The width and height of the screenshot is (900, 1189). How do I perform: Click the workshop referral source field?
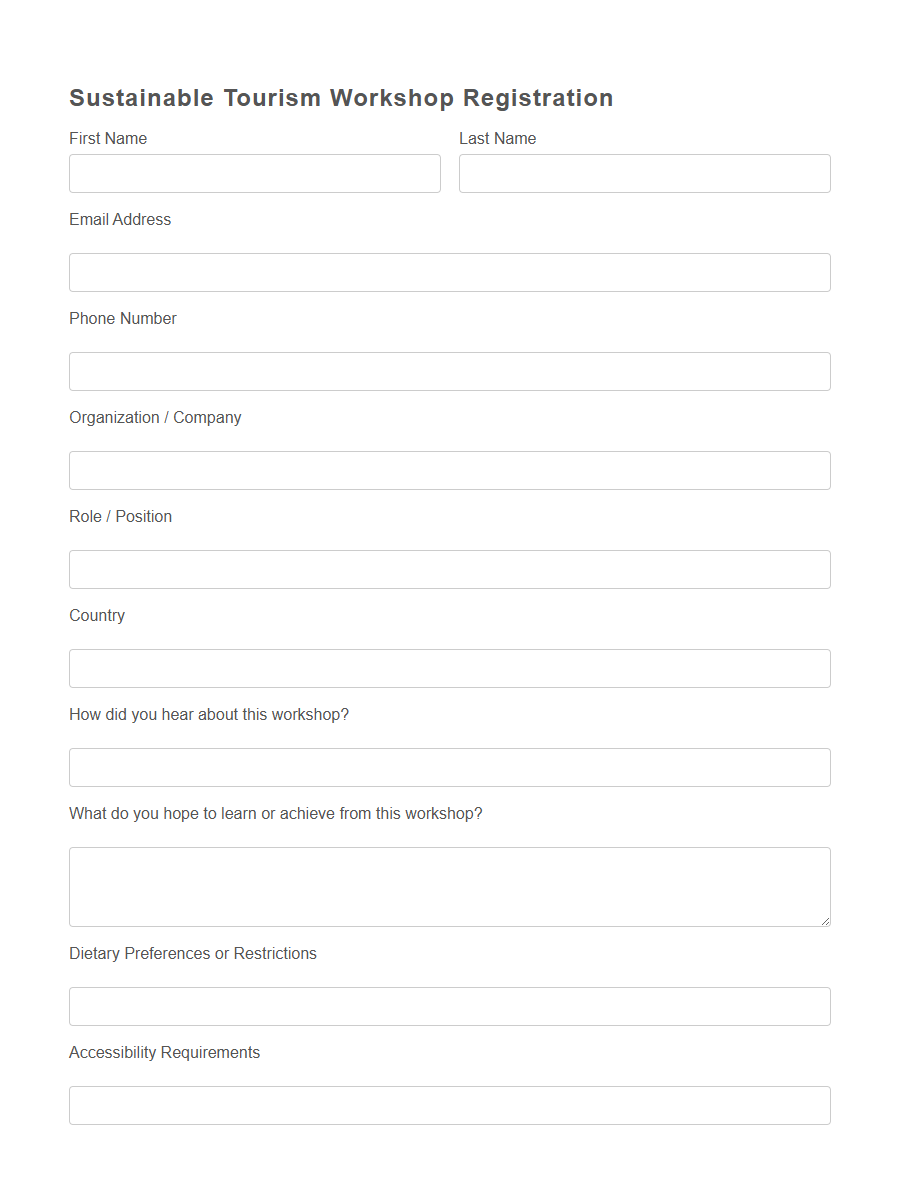click(449, 767)
